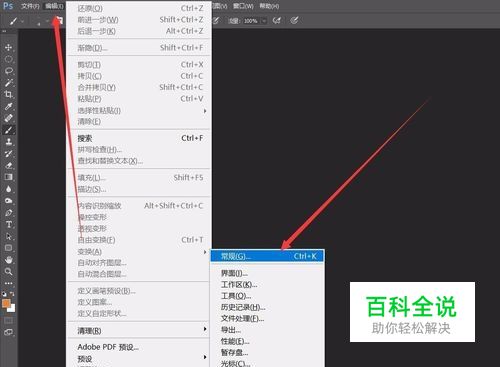The width and height of the screenshot is (500, 367).
Task: Choose 填充(L)... menu entry
Action: (x=139, y=178)
